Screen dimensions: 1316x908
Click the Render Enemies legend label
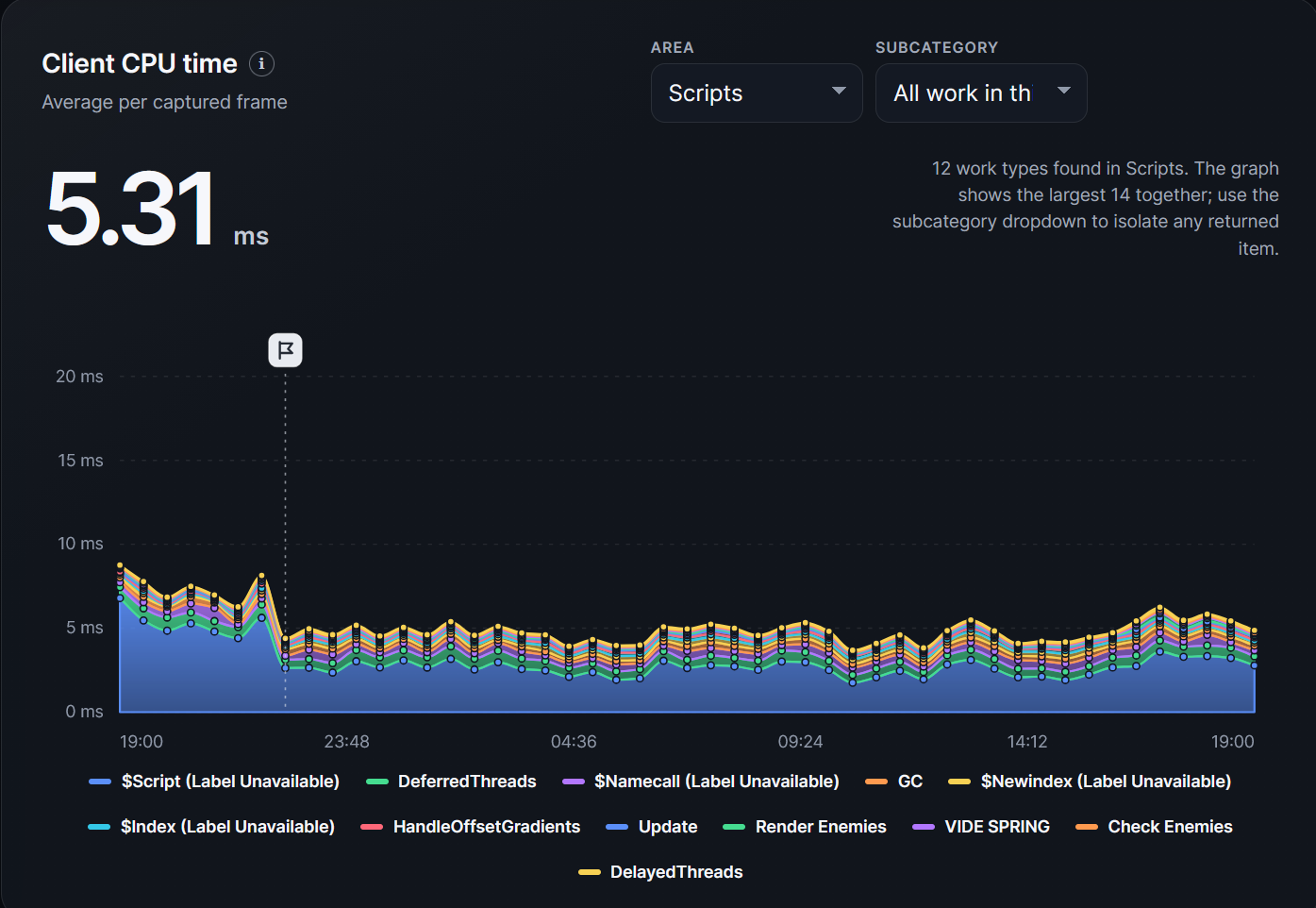point(821,827)
